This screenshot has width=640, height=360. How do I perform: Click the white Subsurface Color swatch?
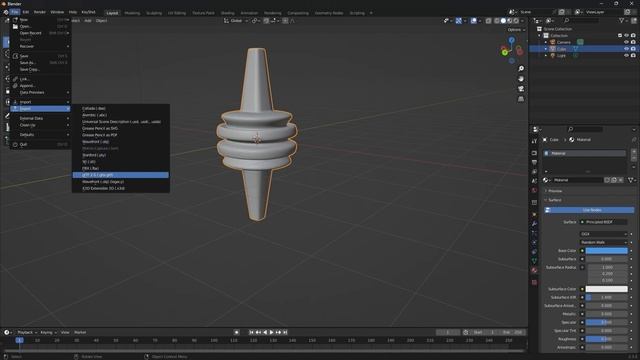coord(607,289)
